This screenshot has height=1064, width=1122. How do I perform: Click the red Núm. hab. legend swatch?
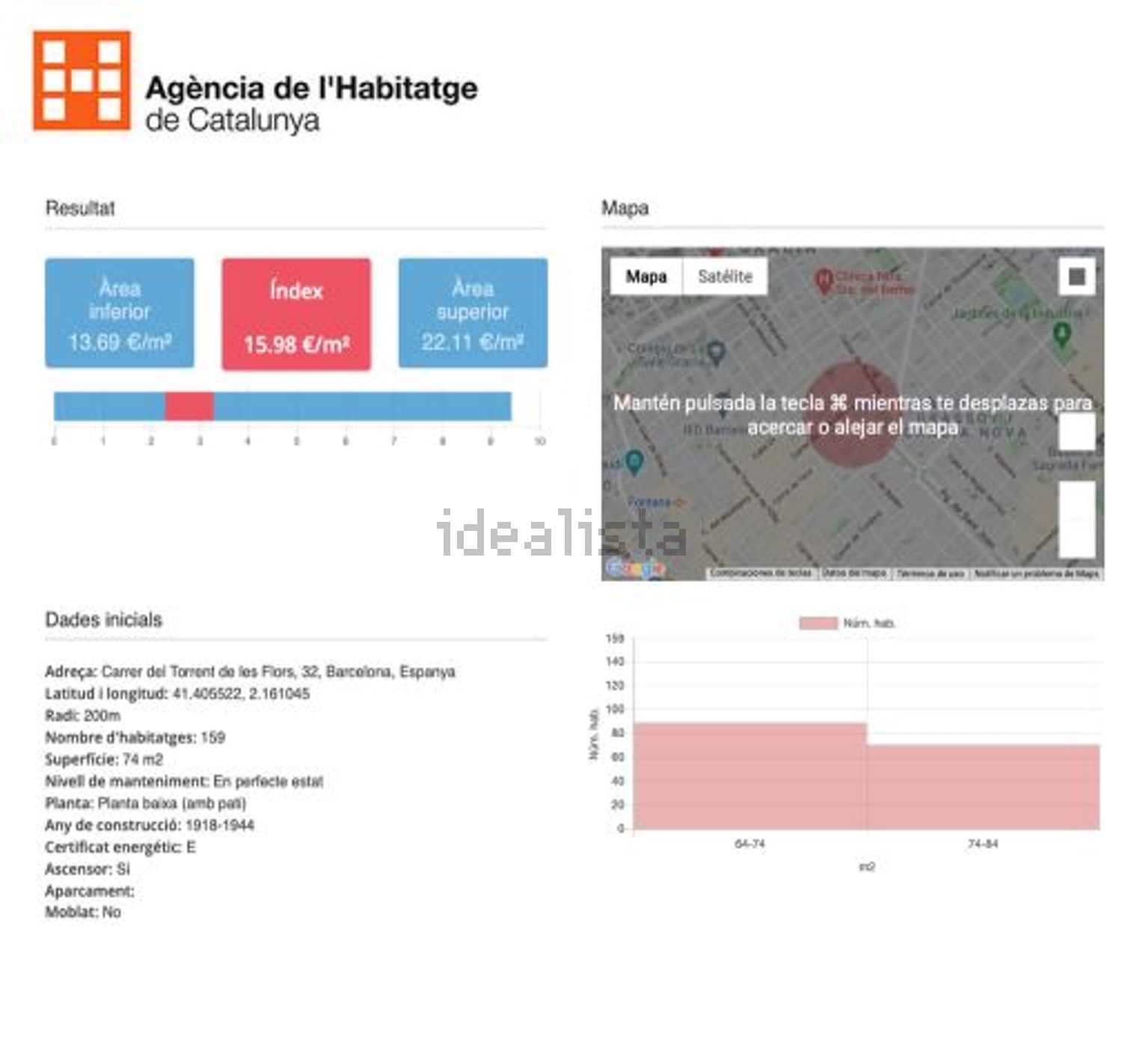coord(818,623)
